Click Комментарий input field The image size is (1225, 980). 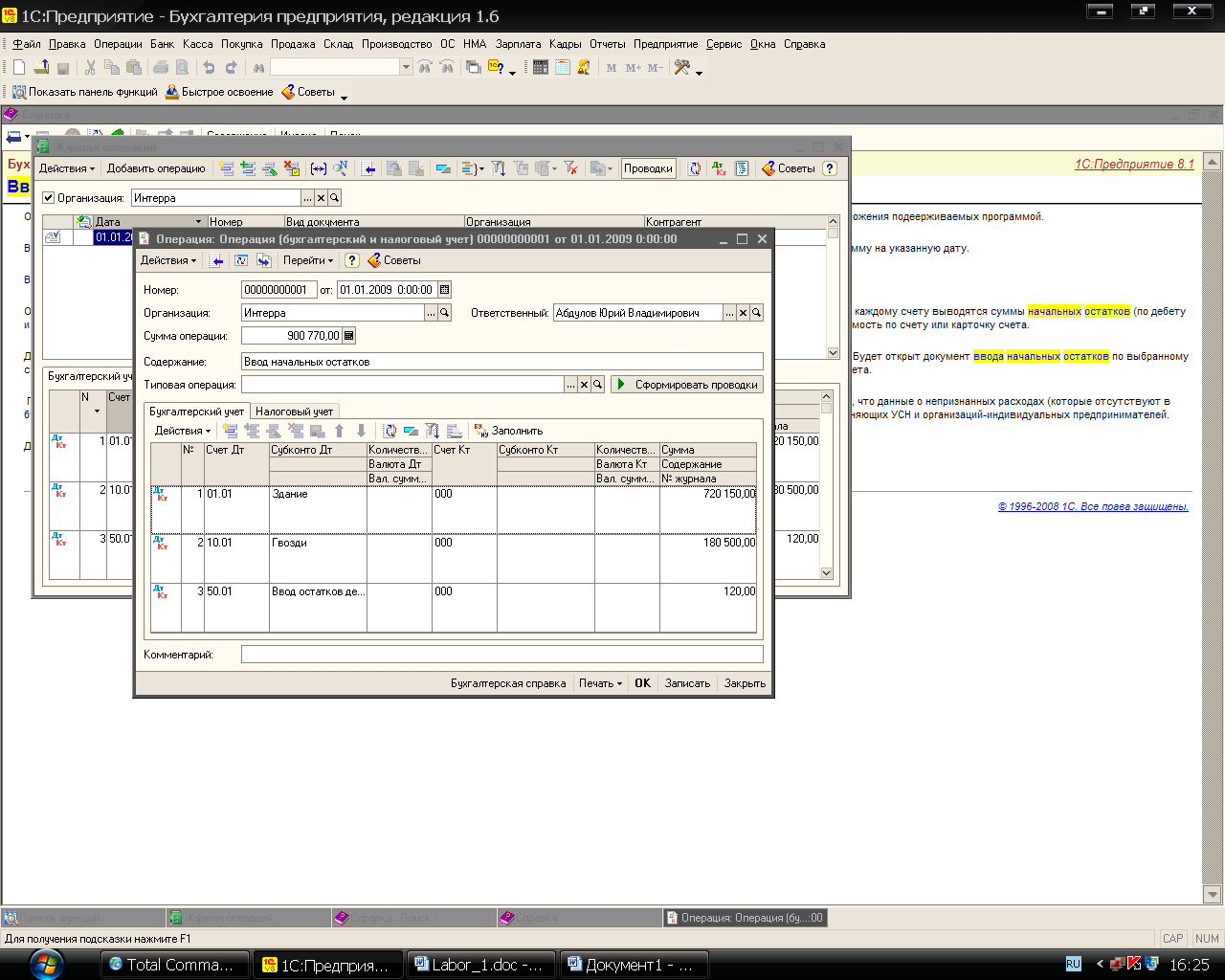coord(502,655)
